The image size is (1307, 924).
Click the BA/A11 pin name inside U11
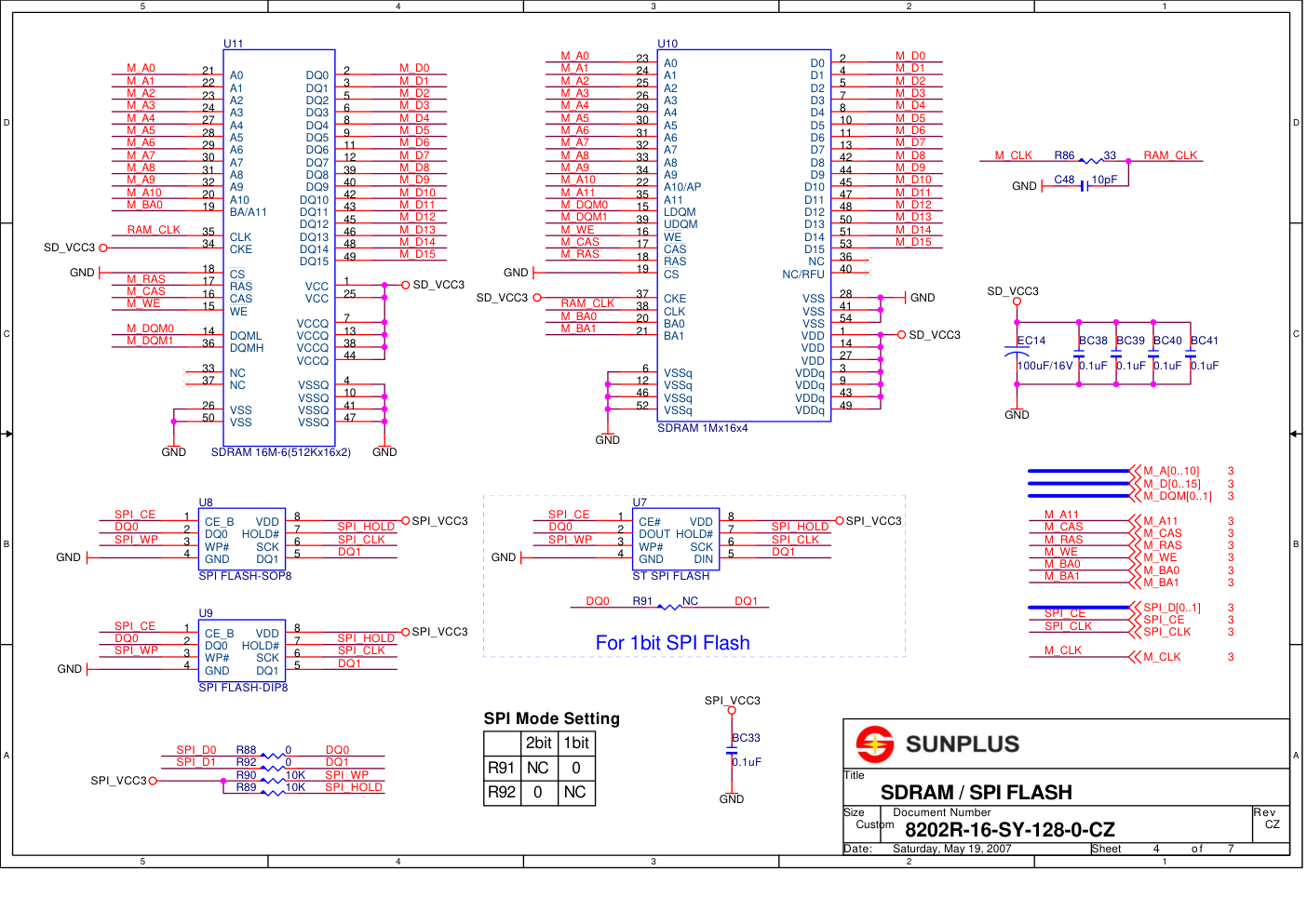point(248,212)
